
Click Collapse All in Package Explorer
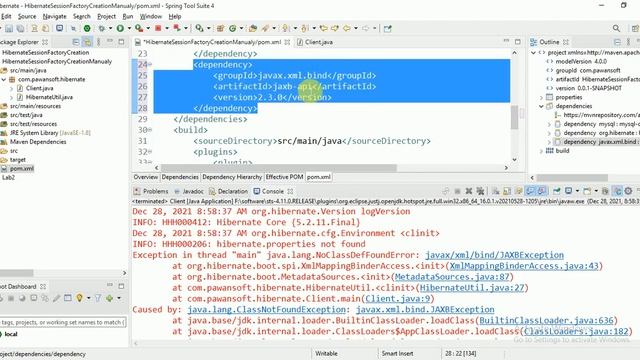point(76,42)
